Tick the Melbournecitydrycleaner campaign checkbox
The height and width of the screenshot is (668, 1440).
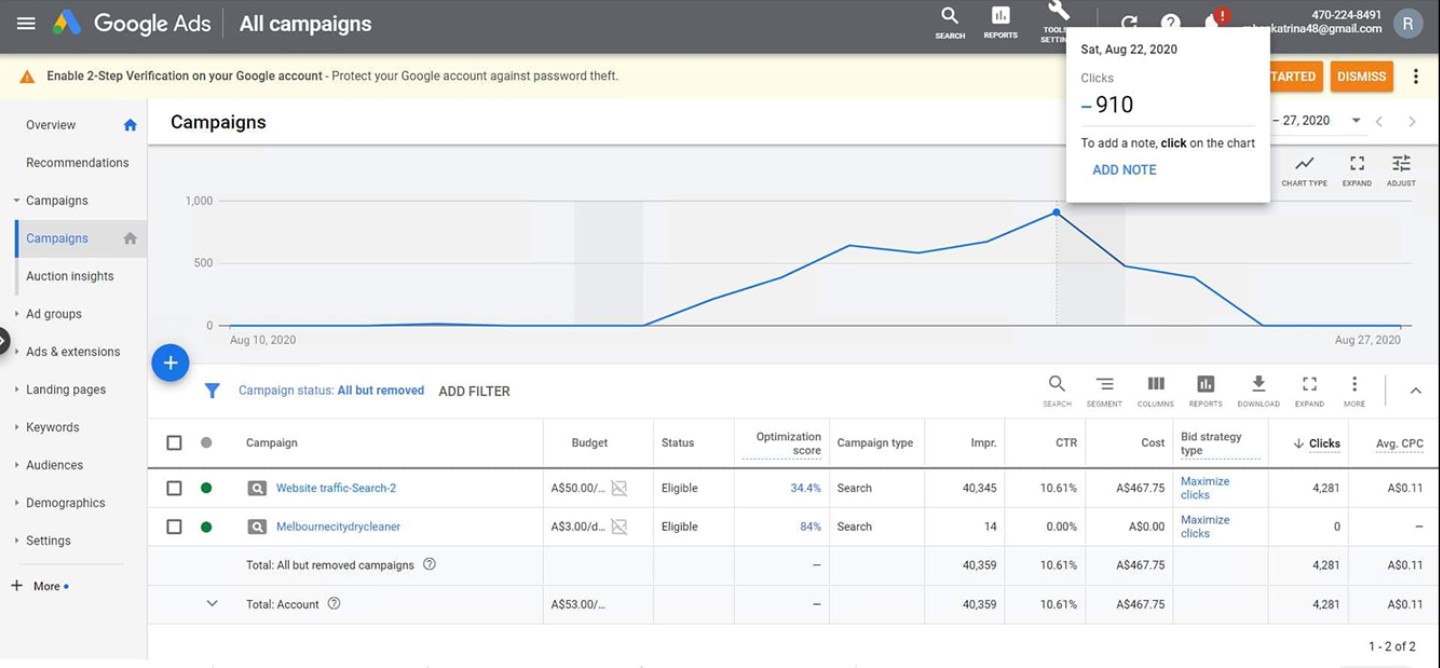[x=174, y=526]
